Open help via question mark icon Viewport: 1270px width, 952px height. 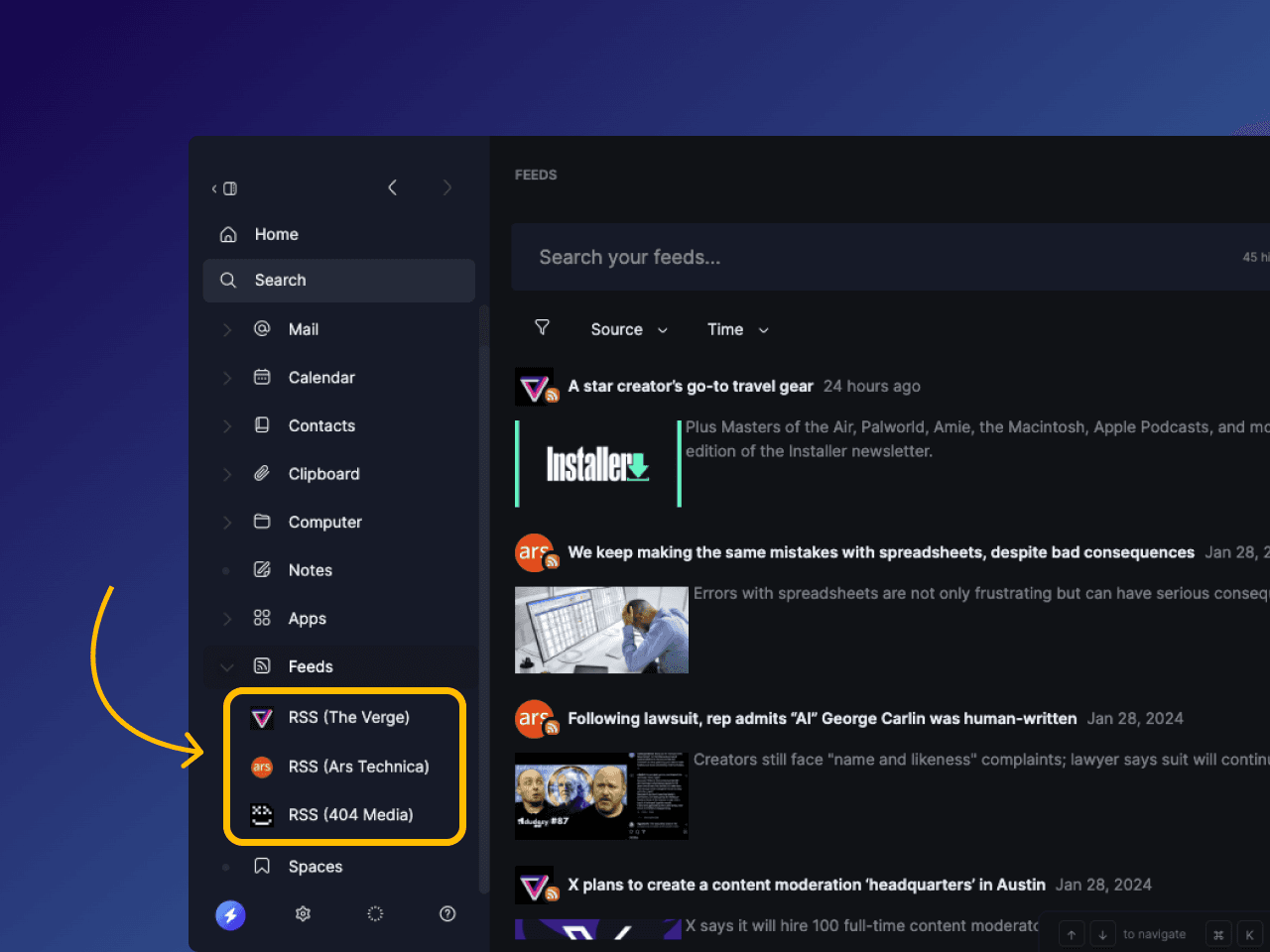click(447, 914)
